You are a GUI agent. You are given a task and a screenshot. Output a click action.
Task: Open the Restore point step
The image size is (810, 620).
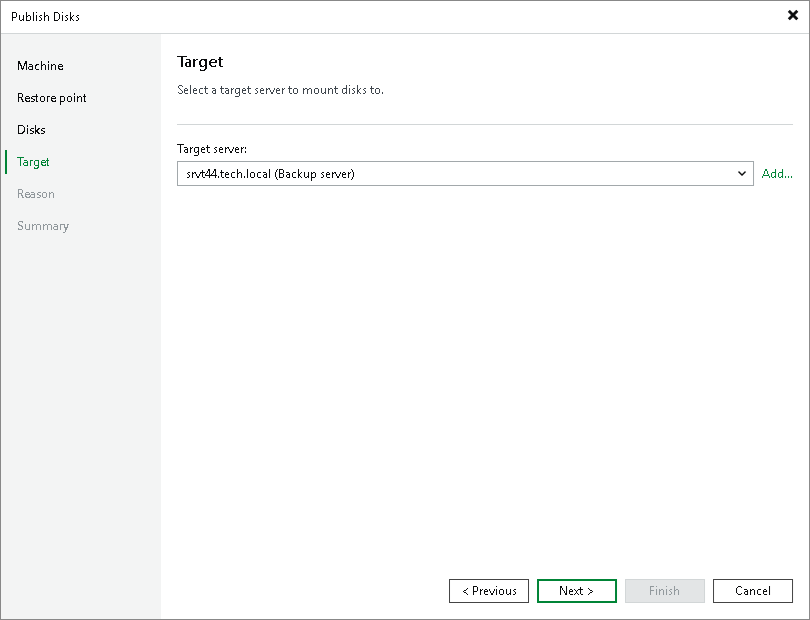click(52, 98)
